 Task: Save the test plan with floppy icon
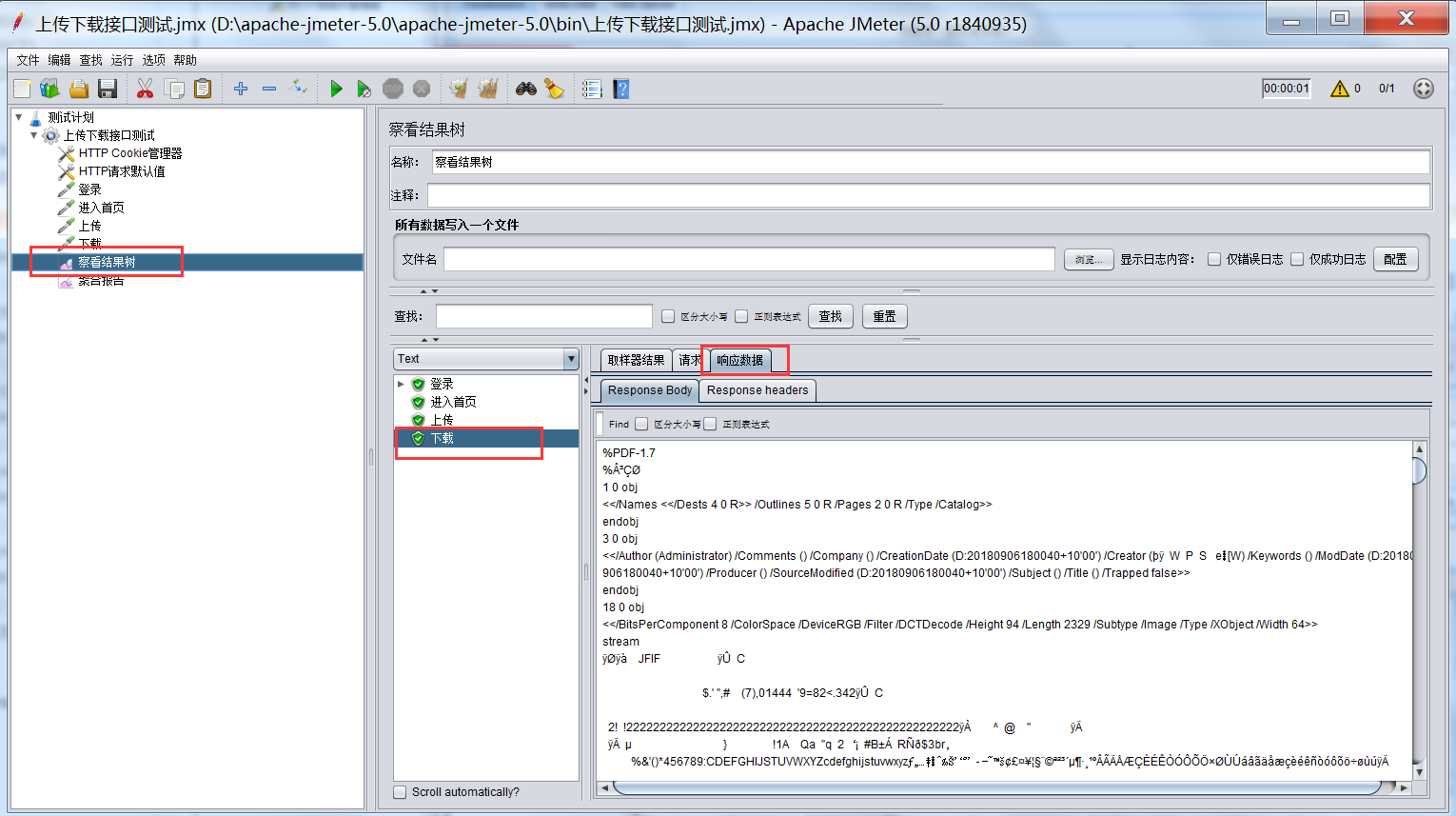click(108, 89)
